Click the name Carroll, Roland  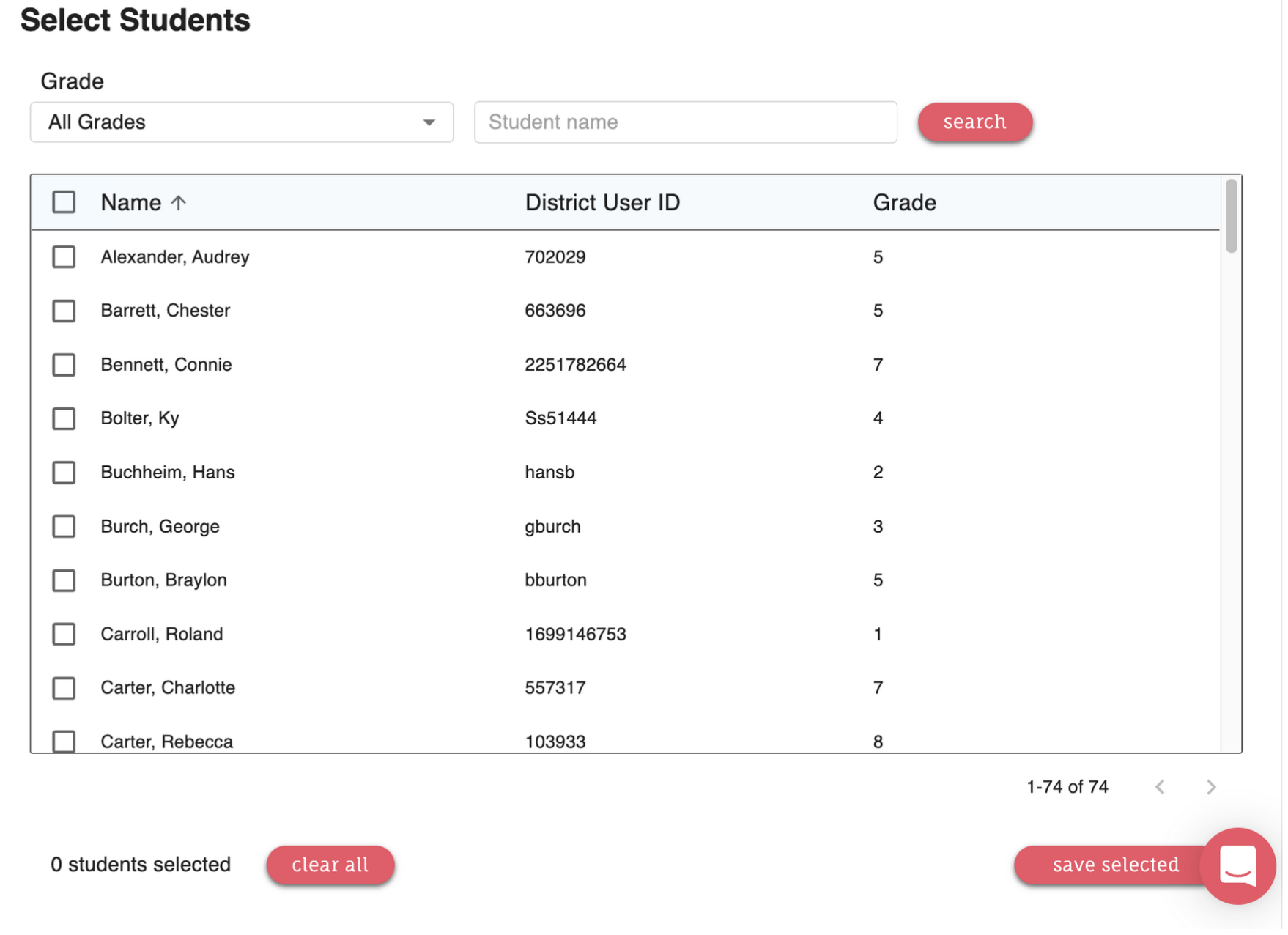tap(163, 635)
